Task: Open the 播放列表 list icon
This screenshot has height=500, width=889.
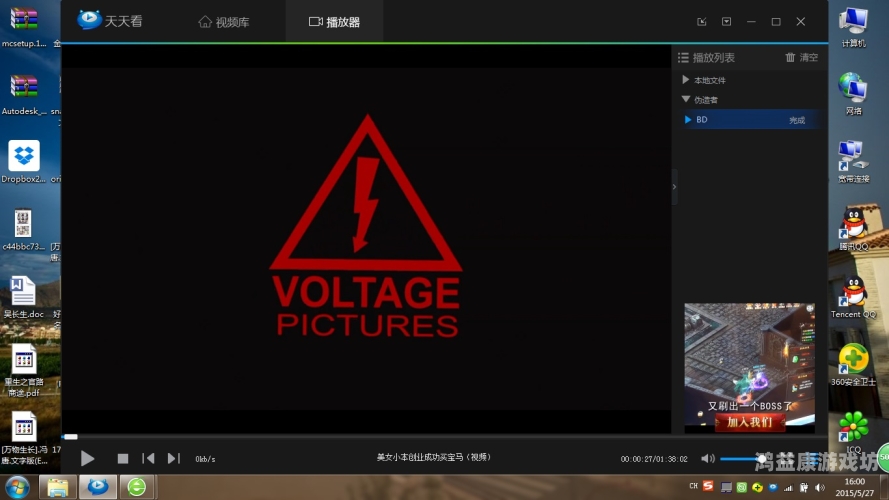Action: coord(683,58)
